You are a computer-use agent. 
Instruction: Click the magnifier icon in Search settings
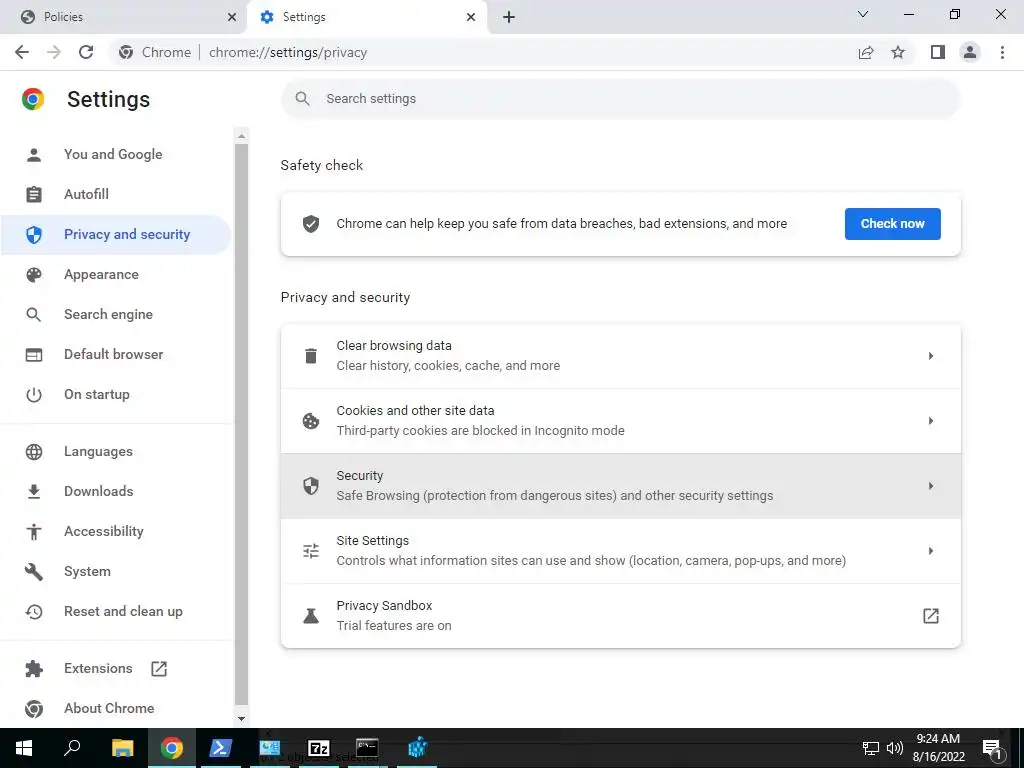302,99
